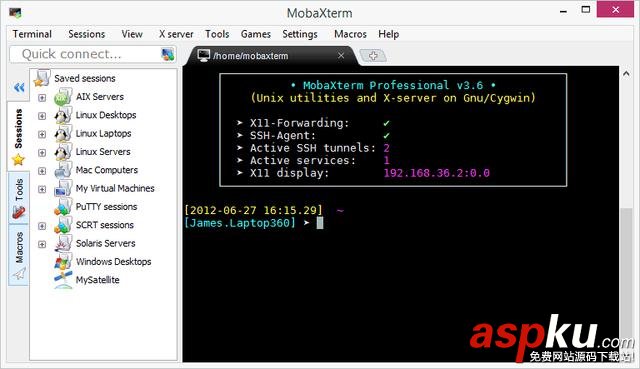Screen dimensions: 640x369
Task: Click the Solaris Servers icon
Action: pos(63,244)
